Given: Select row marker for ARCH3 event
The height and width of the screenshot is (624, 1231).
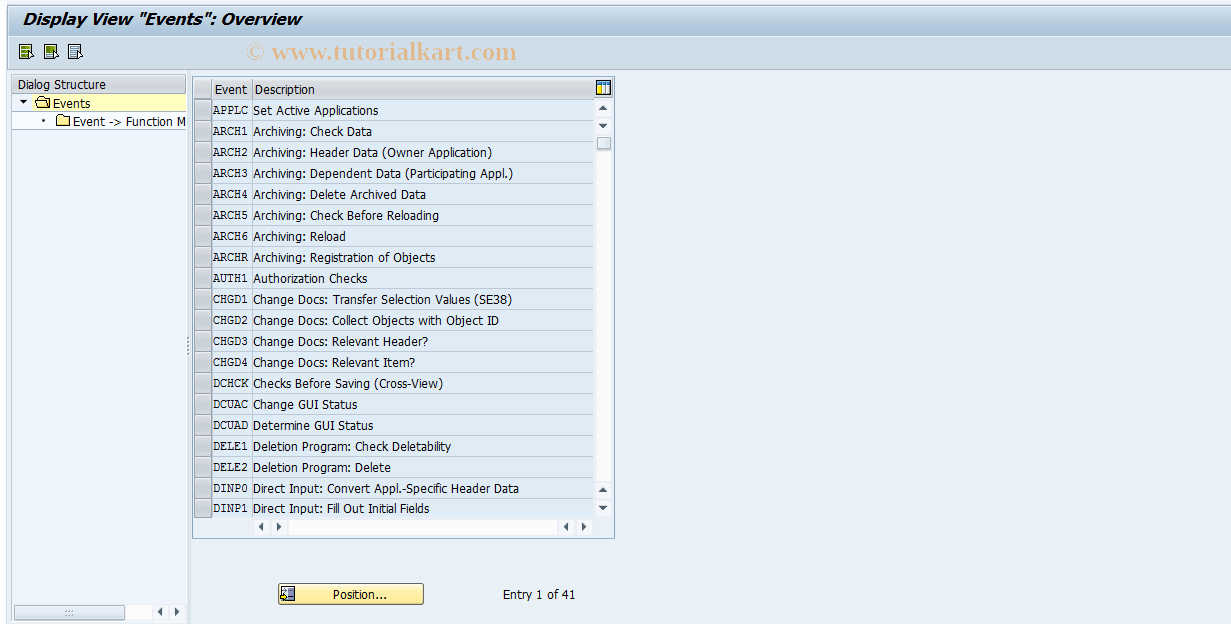Looking at the screenshot, I should tap(203, 173).
